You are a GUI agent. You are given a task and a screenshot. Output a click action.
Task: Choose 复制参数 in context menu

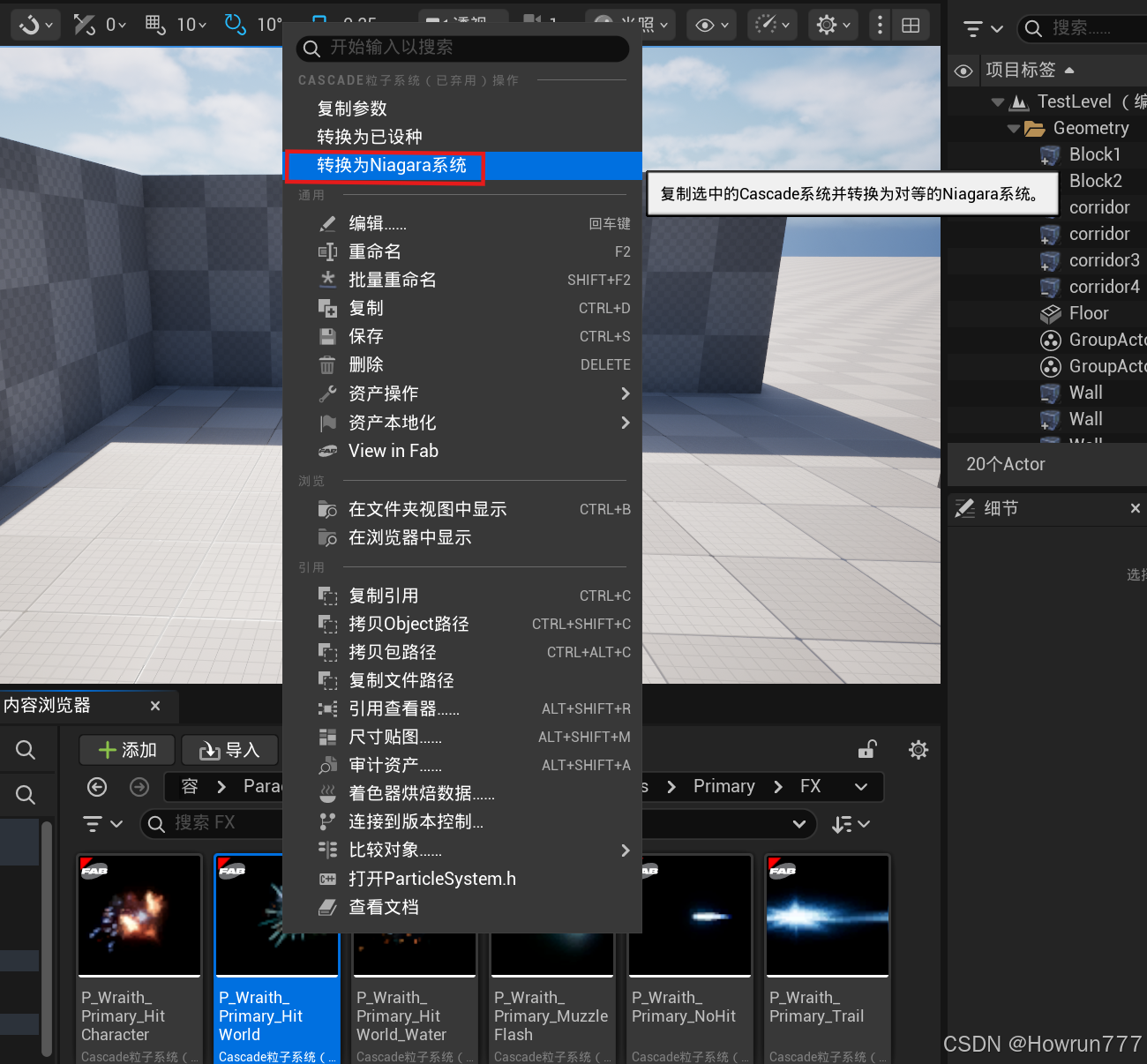352,109
